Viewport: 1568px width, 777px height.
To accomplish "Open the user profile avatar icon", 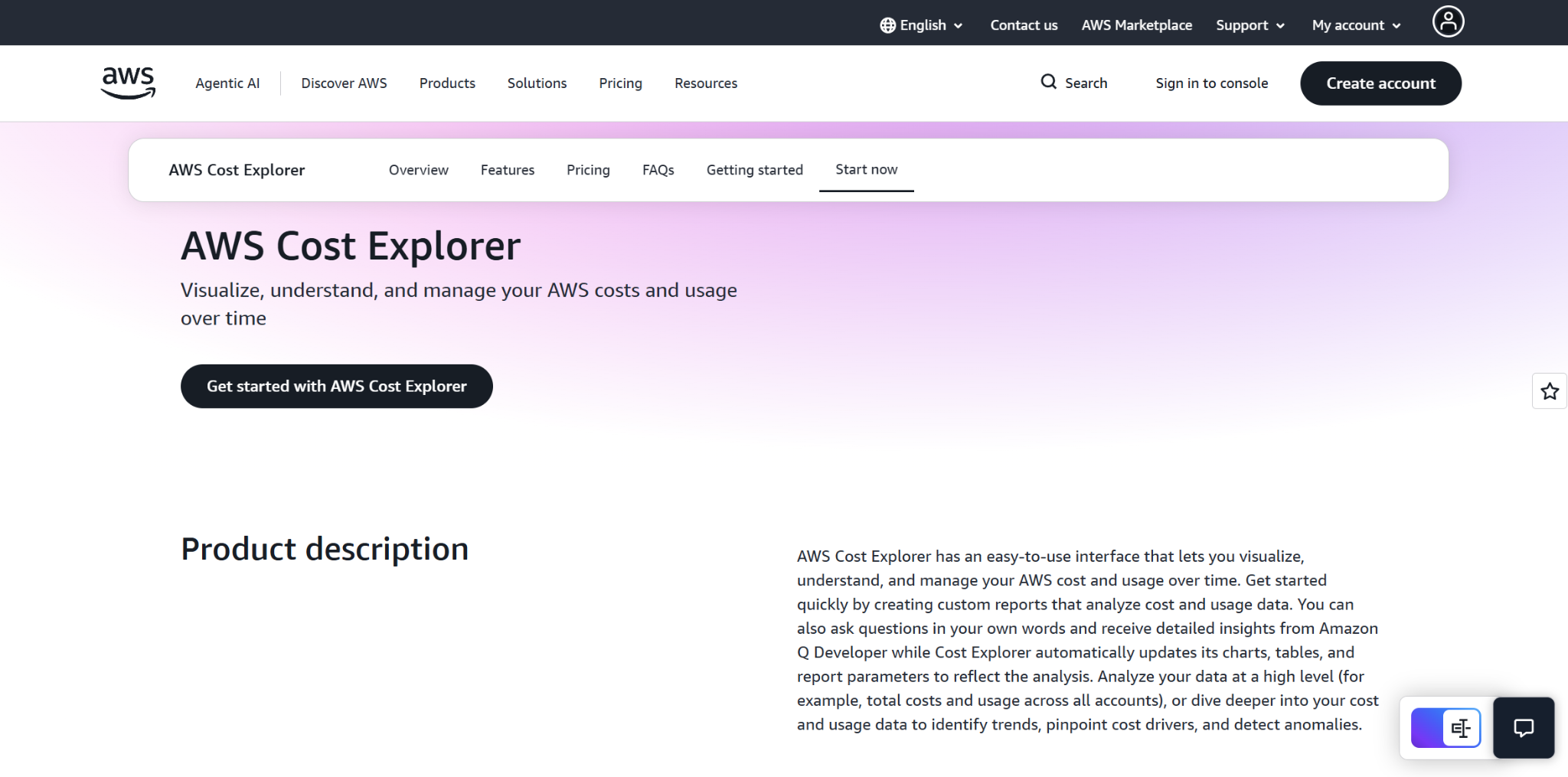I will point(1448,21).
